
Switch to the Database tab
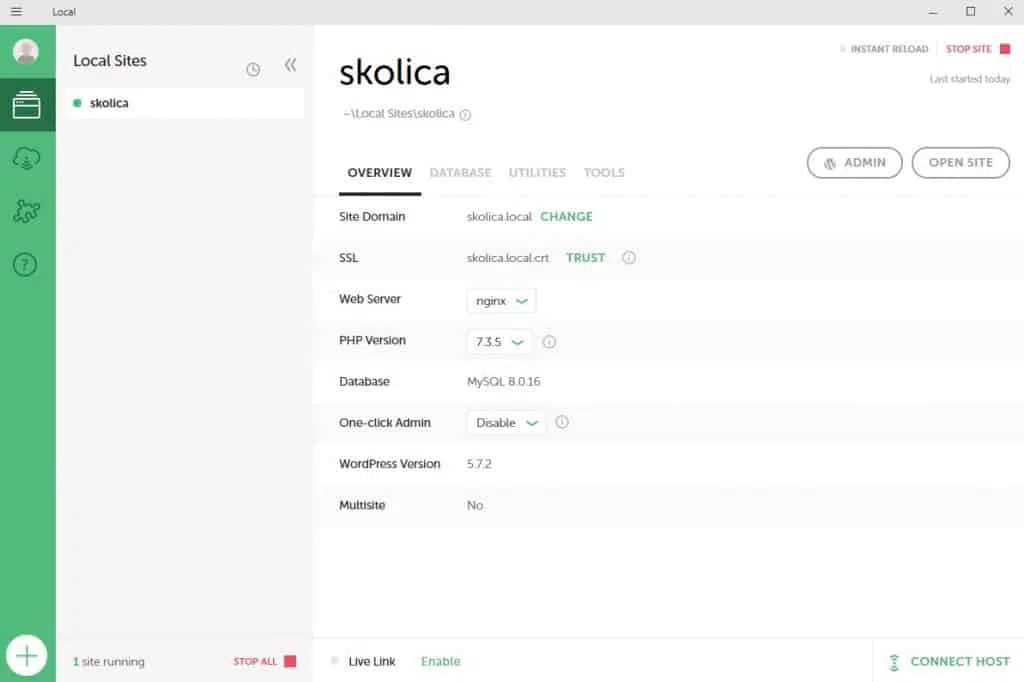click(x=460, y=173)
